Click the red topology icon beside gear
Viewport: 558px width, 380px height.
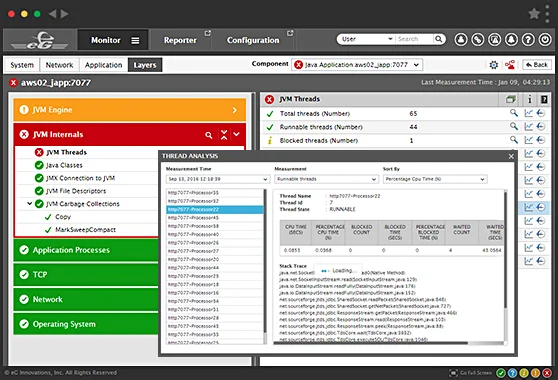510,65
